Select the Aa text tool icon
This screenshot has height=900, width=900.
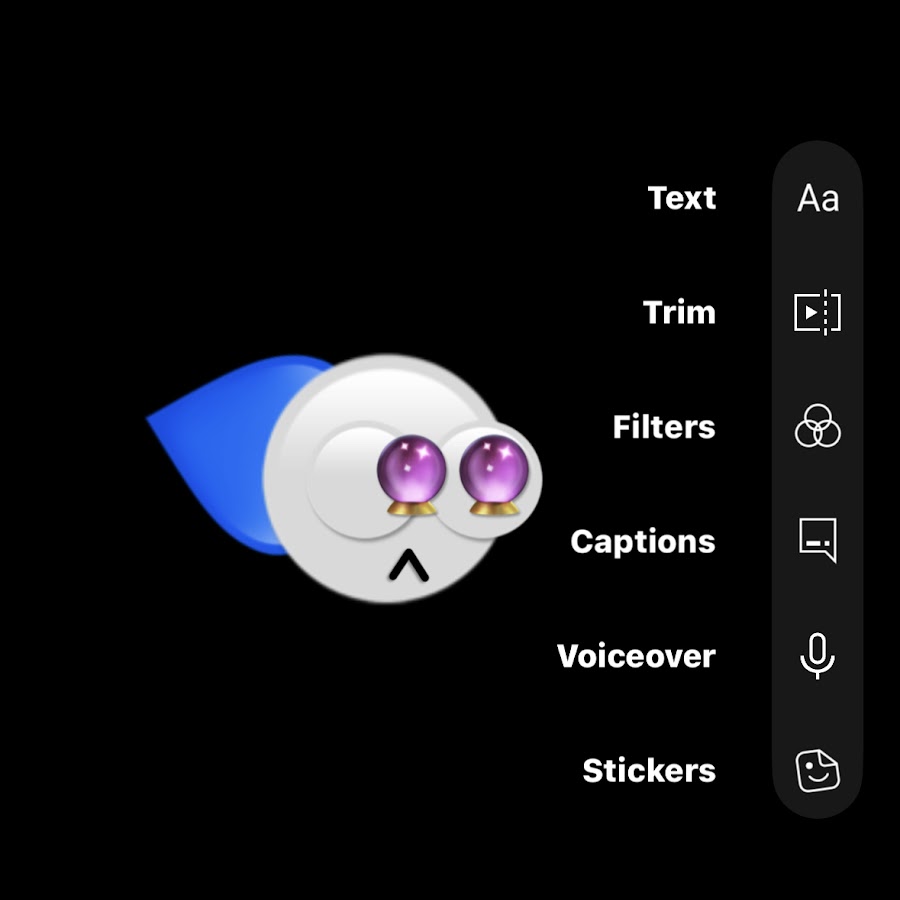tap(818, 198)
